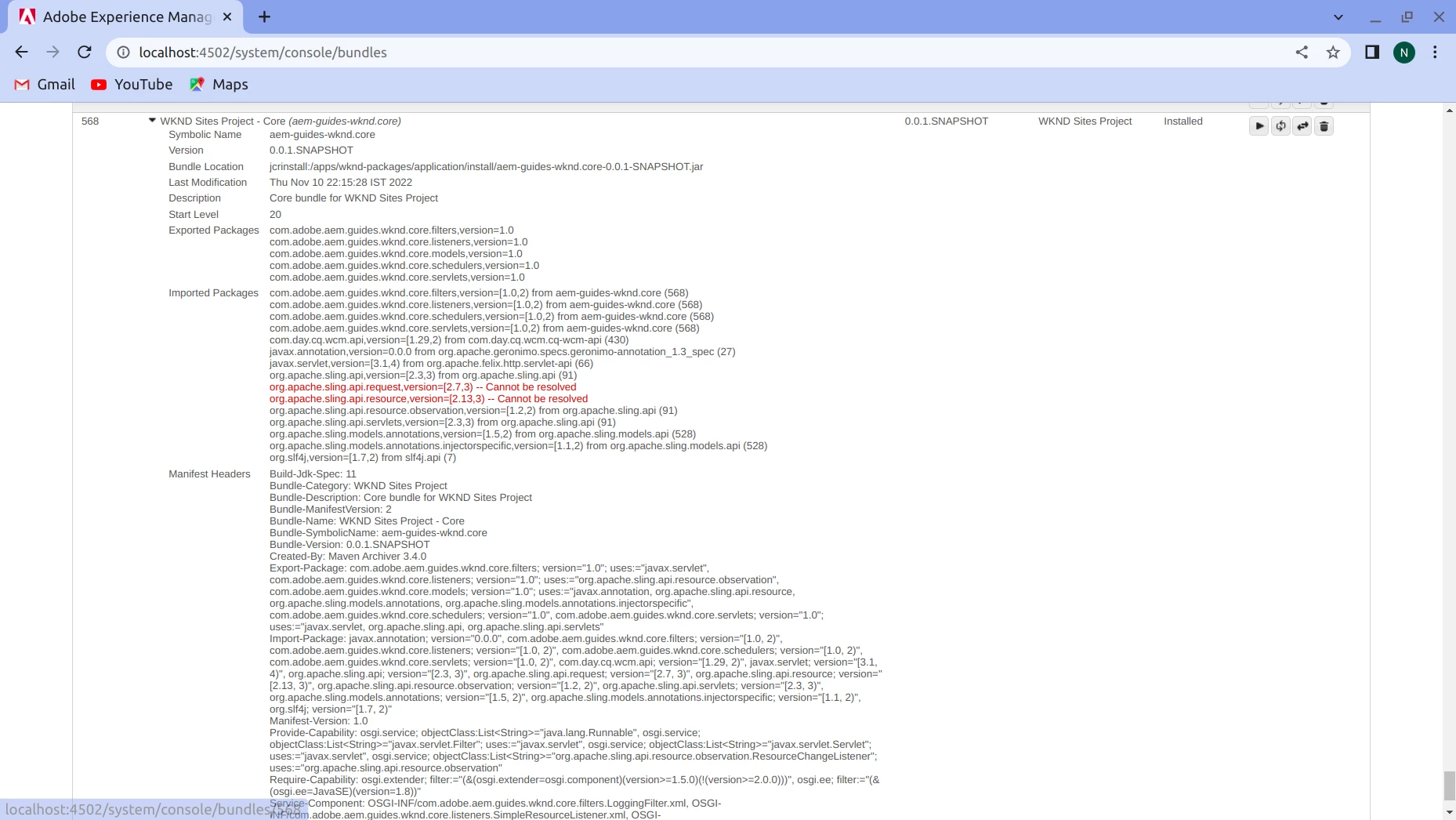Click the Exported Packages label
This screenshot has height=820, width=1456.
coord(213,230)
